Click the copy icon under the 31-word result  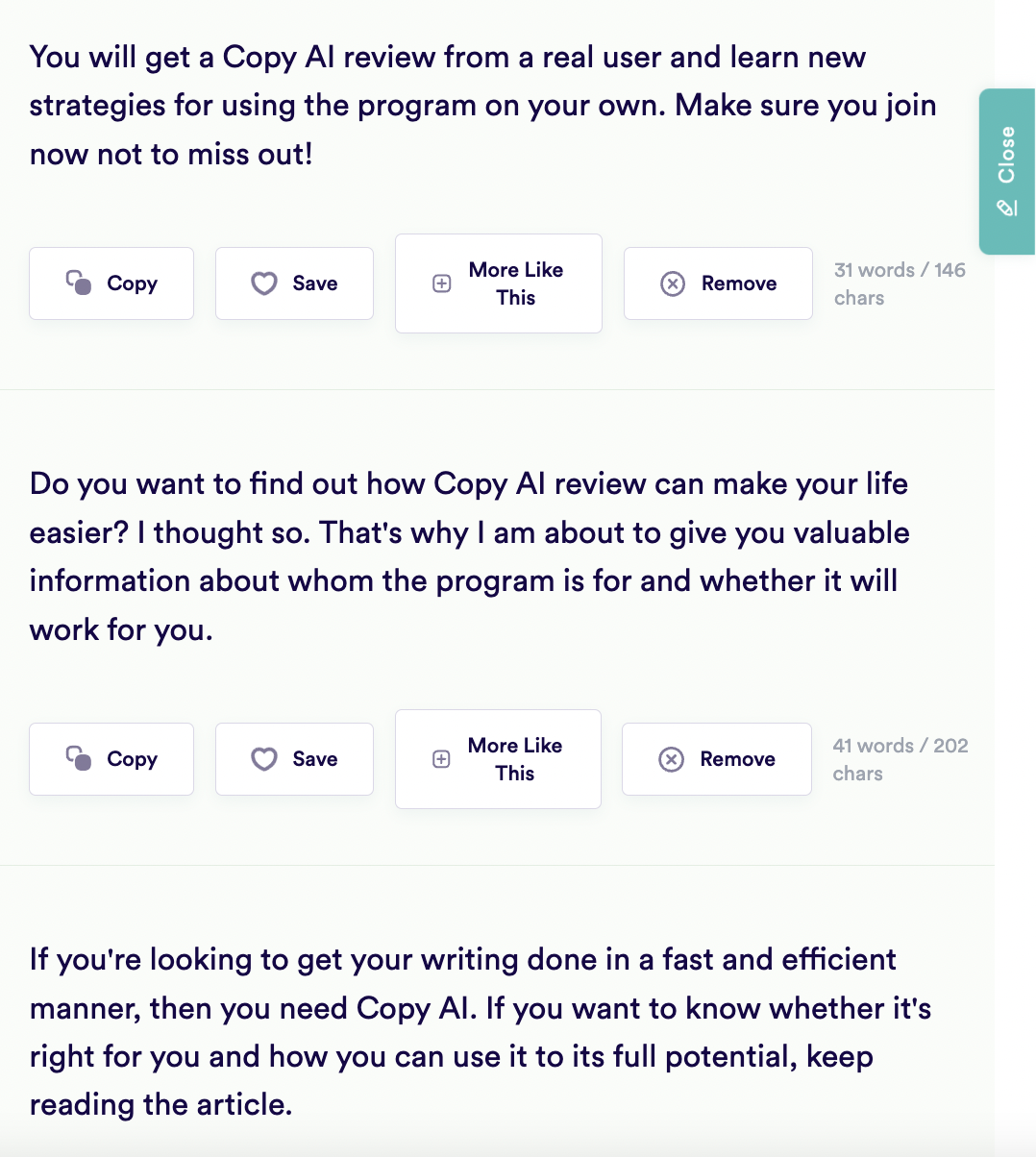[x=79, y=283]
